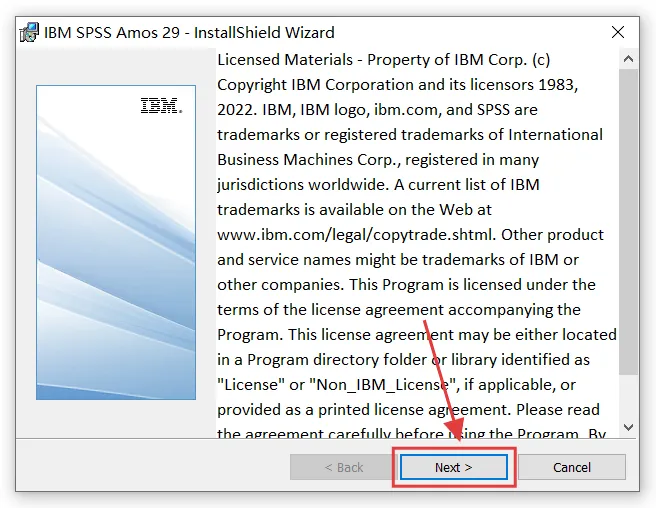Click the IBM logo in banner image
The image size is (656, 508).
[161, 105]
